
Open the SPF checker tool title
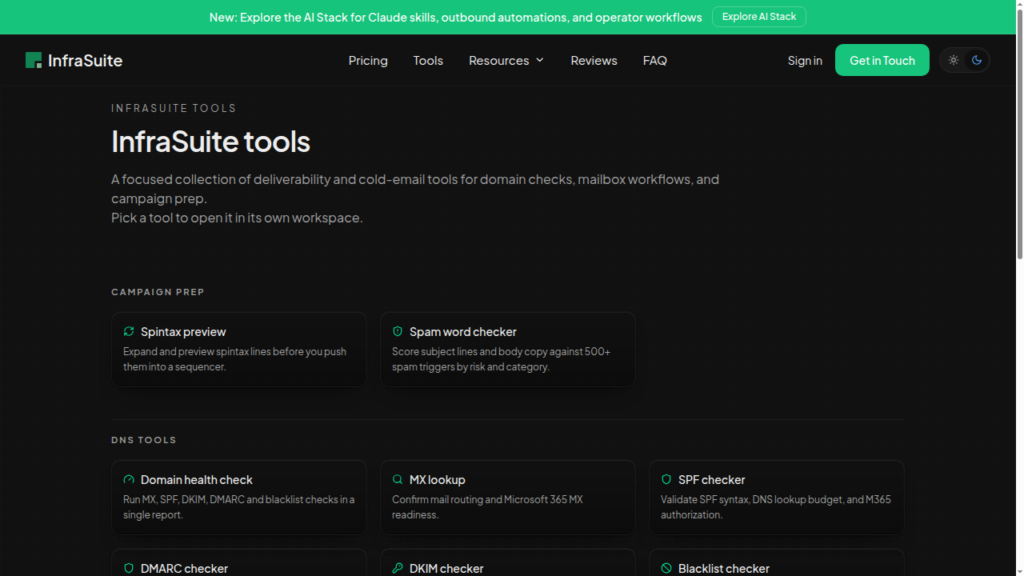click(x=711, y=479)
